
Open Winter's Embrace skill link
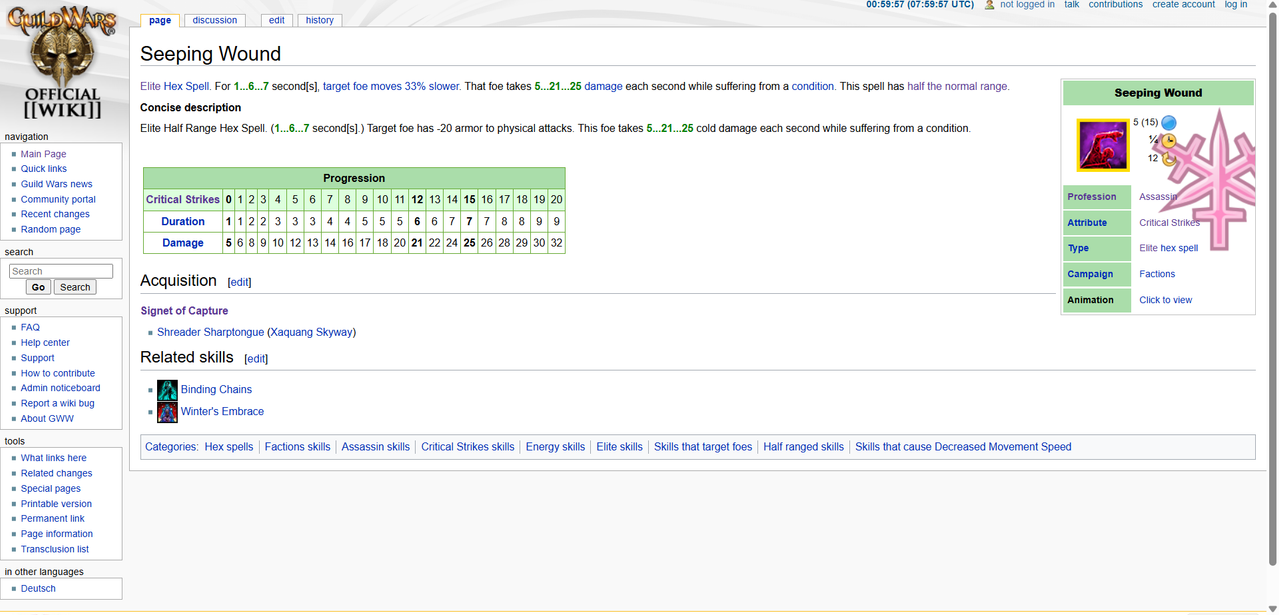point(222,412)
